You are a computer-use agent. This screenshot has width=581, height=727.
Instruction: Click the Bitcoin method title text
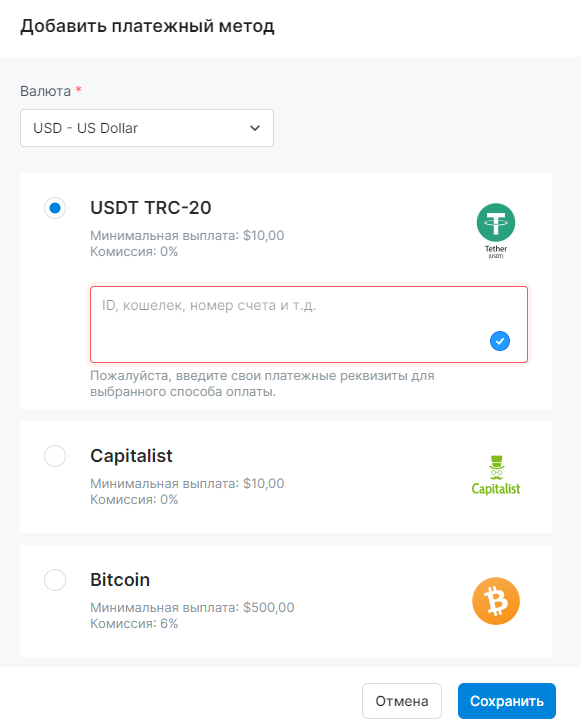click(x=120, y=580)
